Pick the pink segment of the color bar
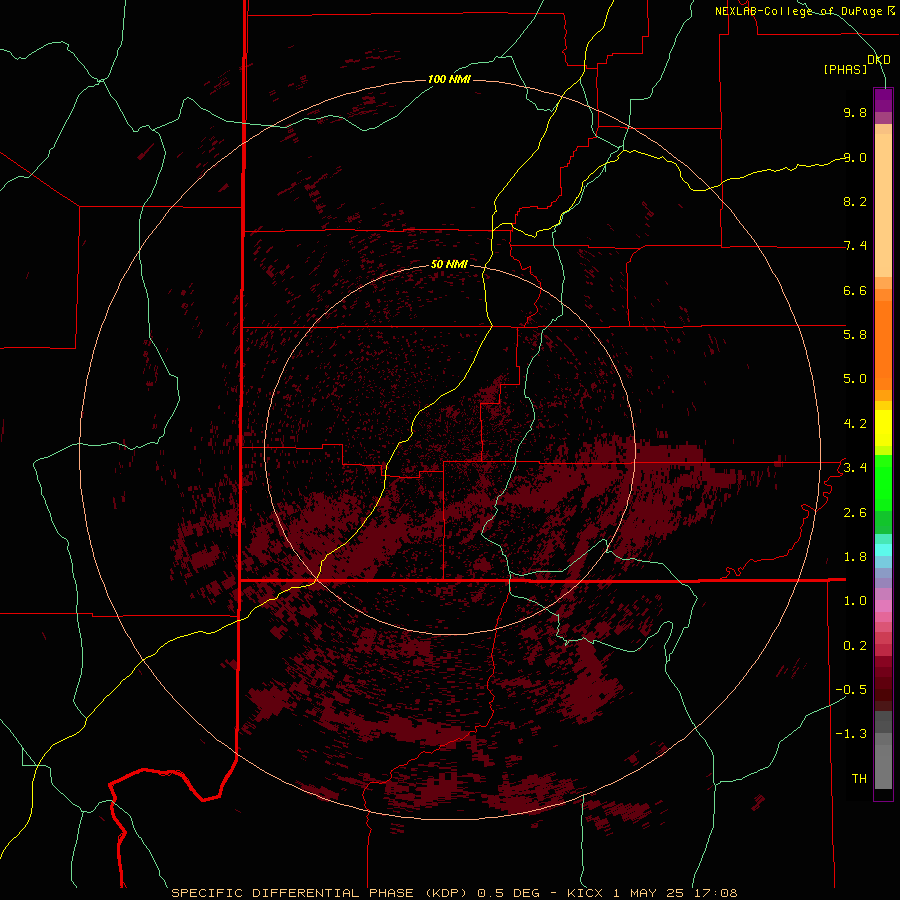900x900 pixels. pos(883,606)
